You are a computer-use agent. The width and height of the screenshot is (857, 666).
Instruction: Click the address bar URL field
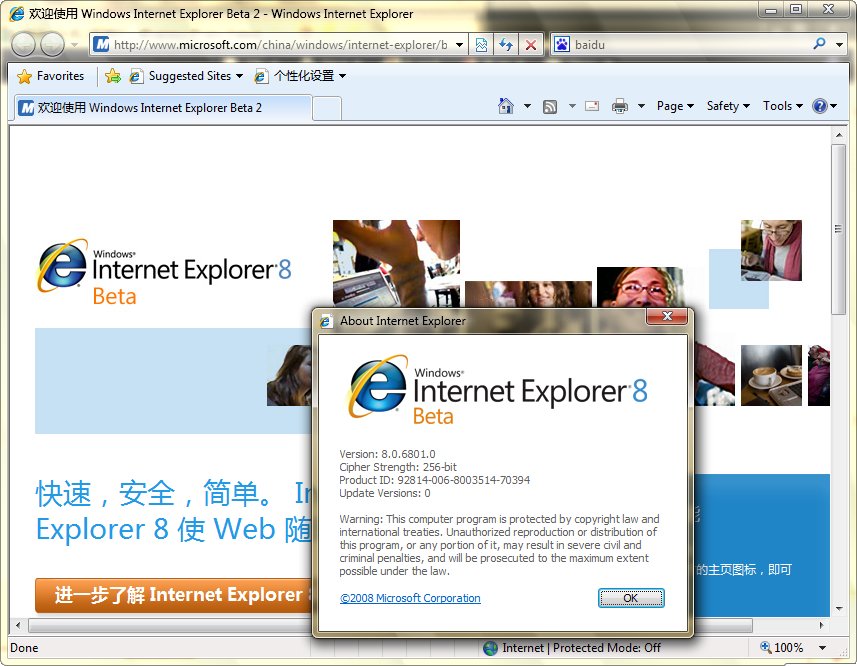[280, 45]
